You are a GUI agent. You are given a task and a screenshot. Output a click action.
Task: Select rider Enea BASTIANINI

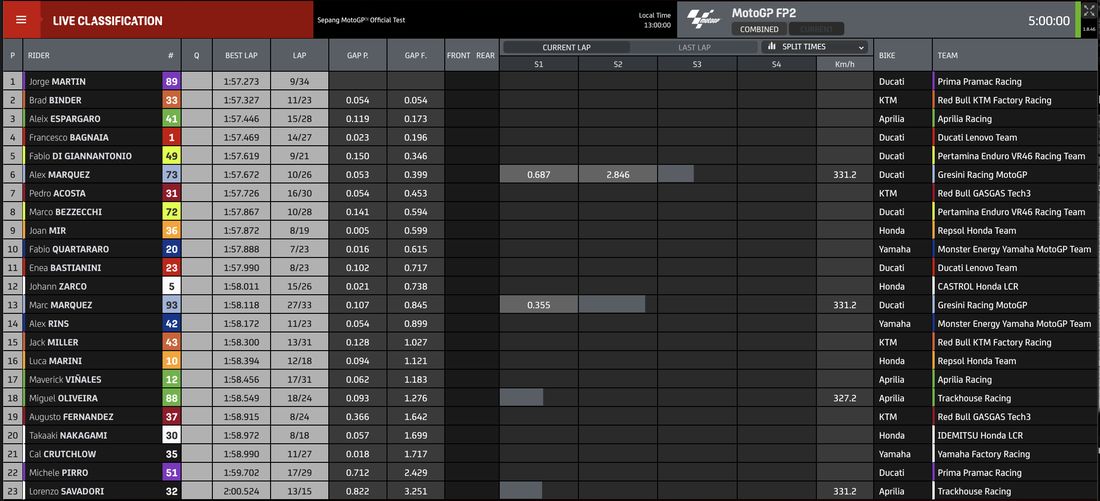[65, 268]
